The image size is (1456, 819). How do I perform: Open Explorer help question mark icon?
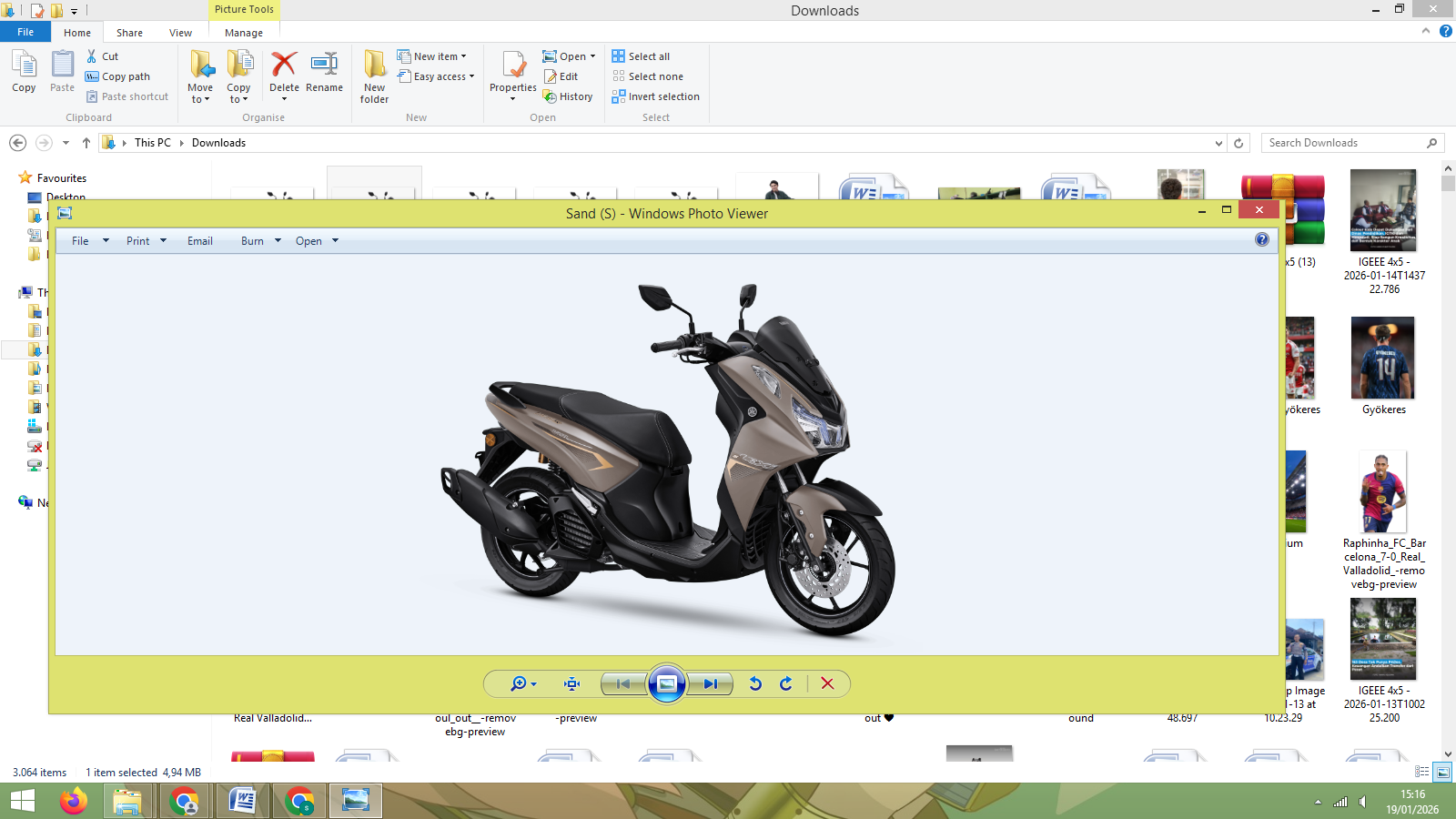pyautogui.click(x=1445, y=31)
